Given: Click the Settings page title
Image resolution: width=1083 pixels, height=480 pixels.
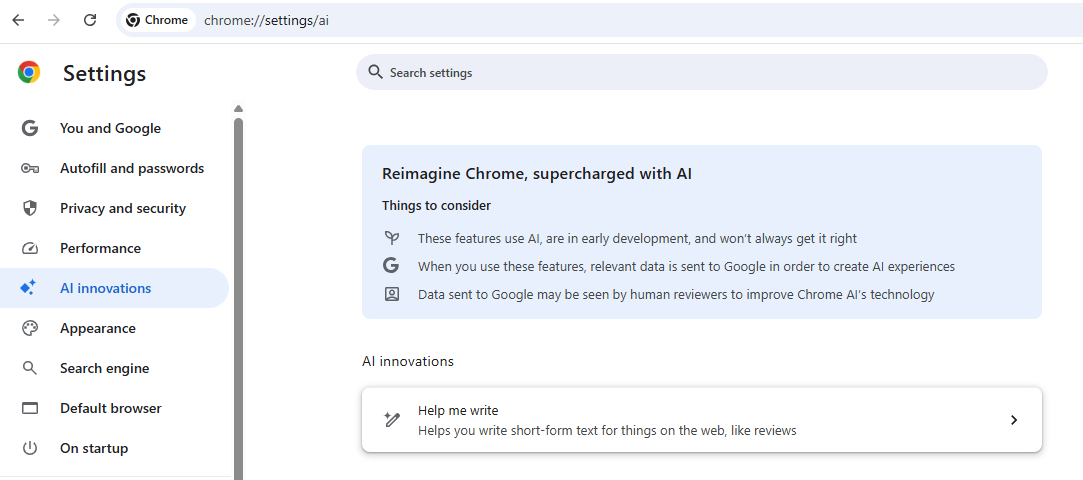Looking at the screenshot, I should click(104, 73).
